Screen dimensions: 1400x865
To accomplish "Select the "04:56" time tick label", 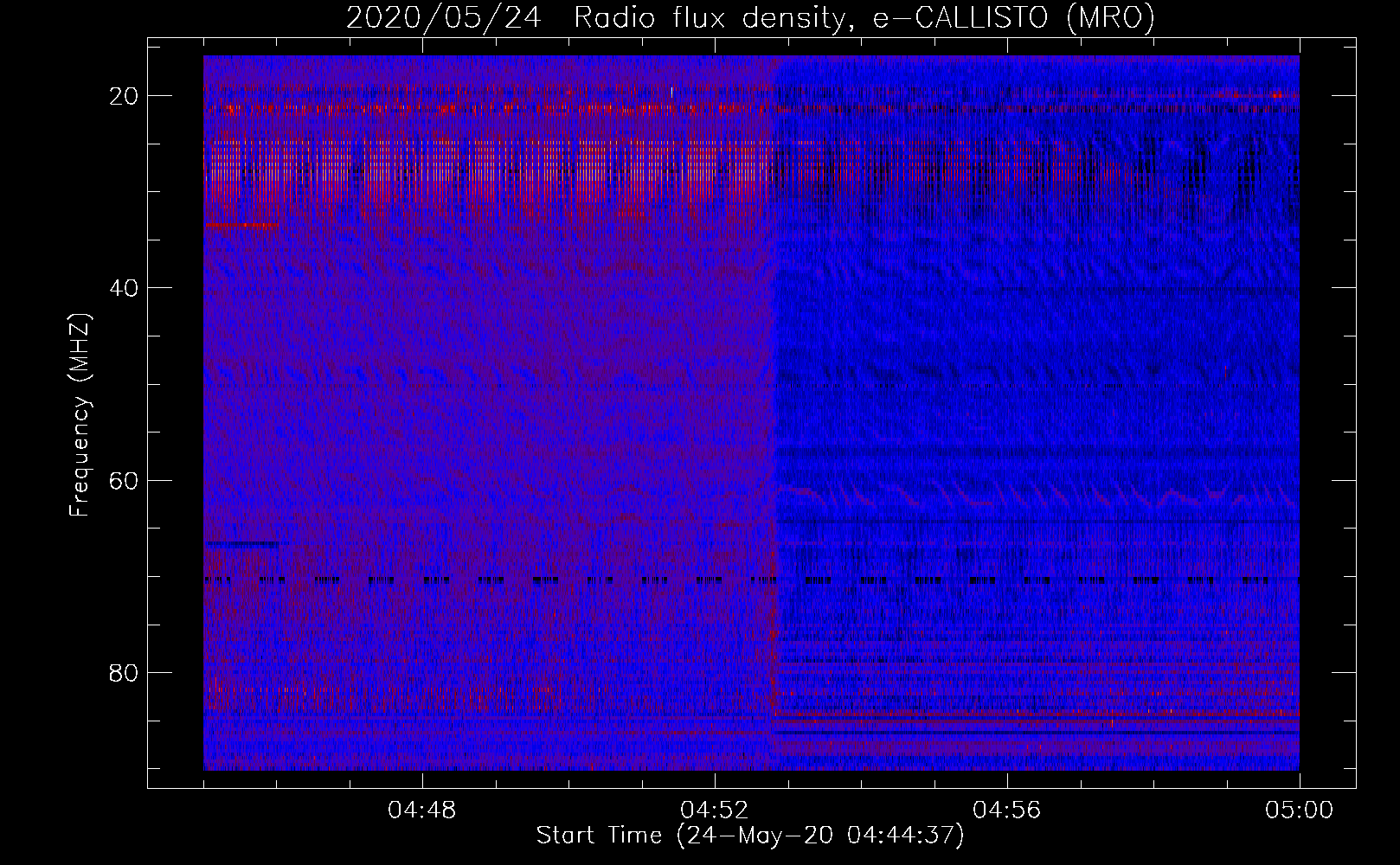I will 1007,811.
